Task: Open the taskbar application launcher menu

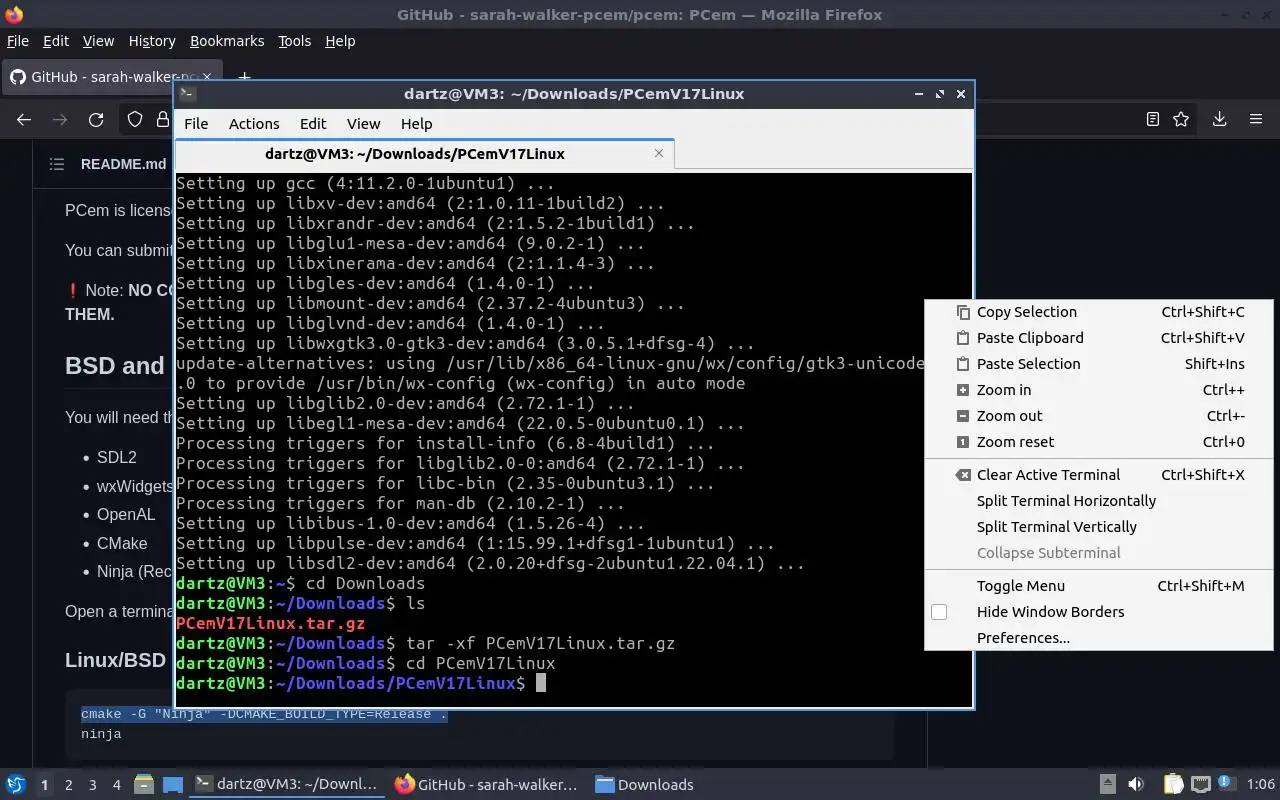Action: click(x=16, y=784)
